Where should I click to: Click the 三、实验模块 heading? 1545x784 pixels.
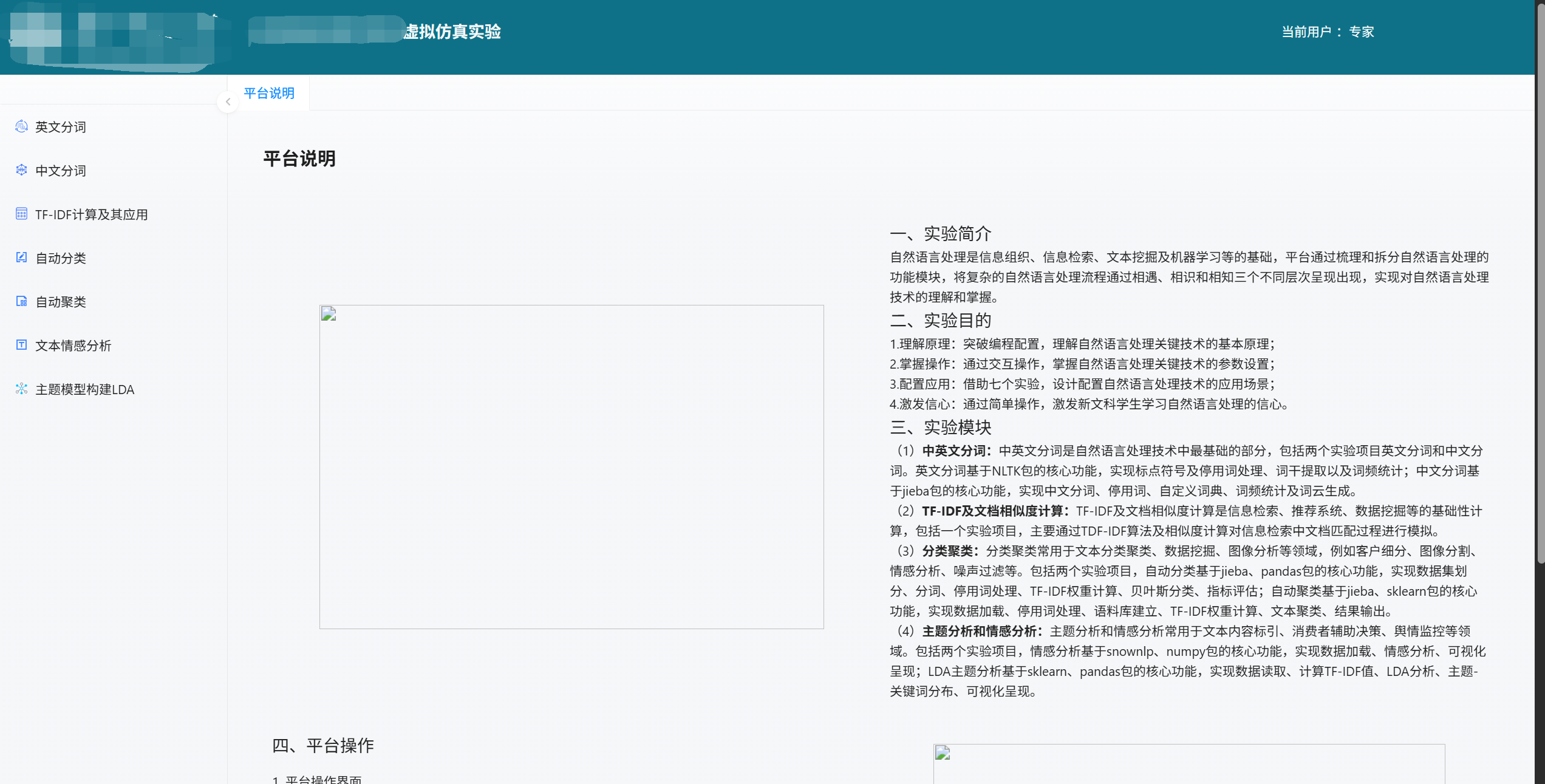click(x=941, y=428)
